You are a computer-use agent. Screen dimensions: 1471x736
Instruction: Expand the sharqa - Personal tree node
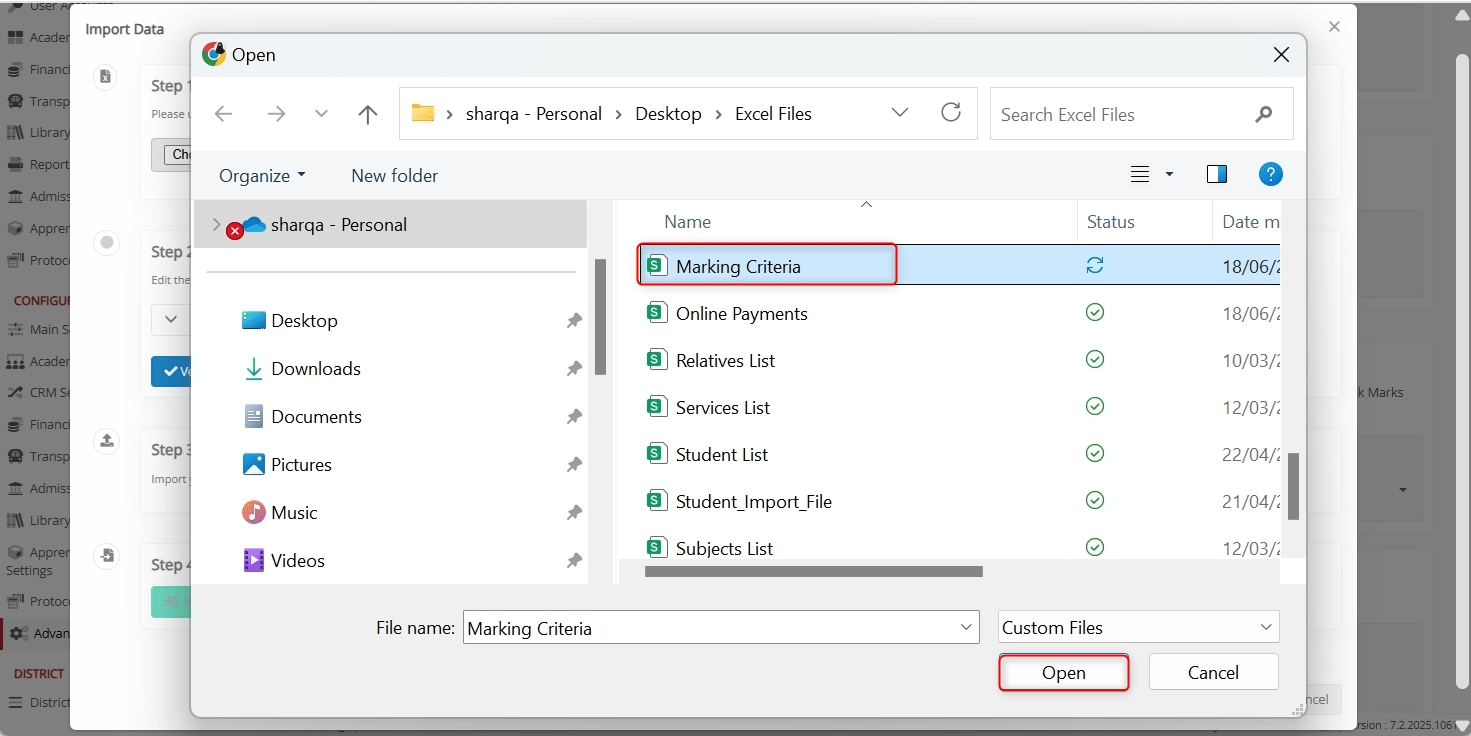[216, 225]
